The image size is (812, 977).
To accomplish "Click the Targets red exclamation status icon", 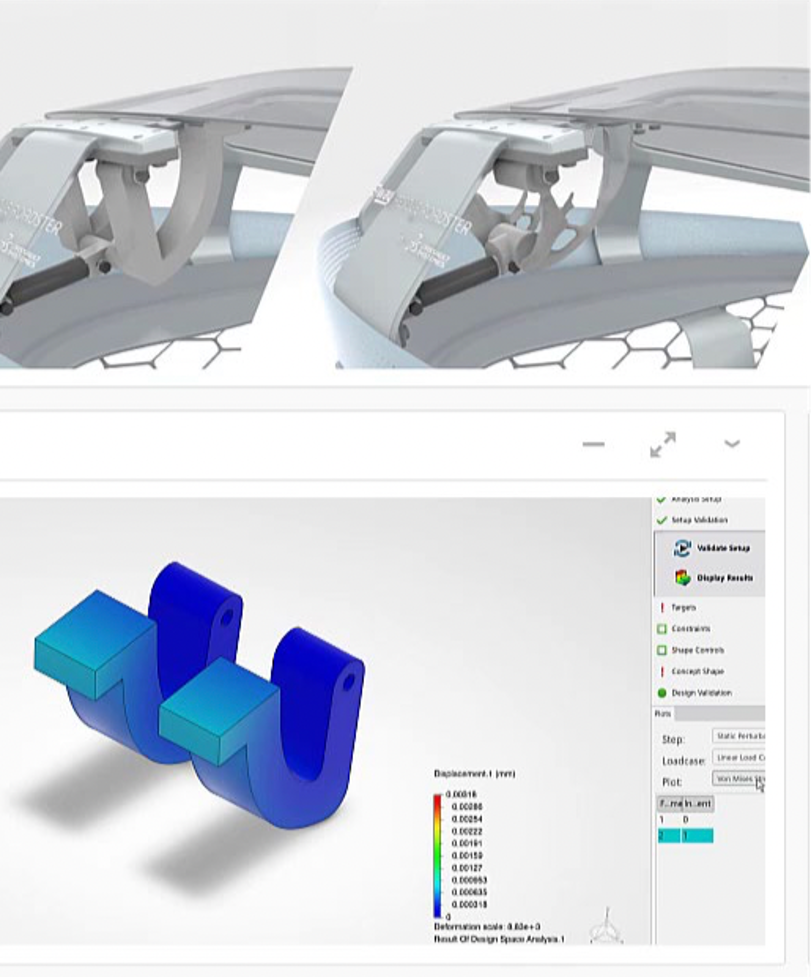I will click(x=662, y=607).
